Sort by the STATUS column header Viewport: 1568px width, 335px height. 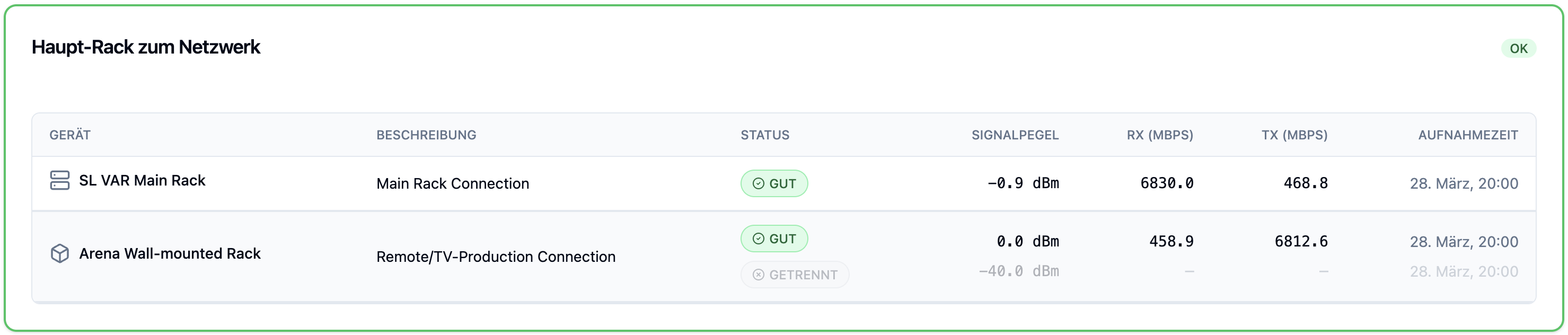point(764,135)
